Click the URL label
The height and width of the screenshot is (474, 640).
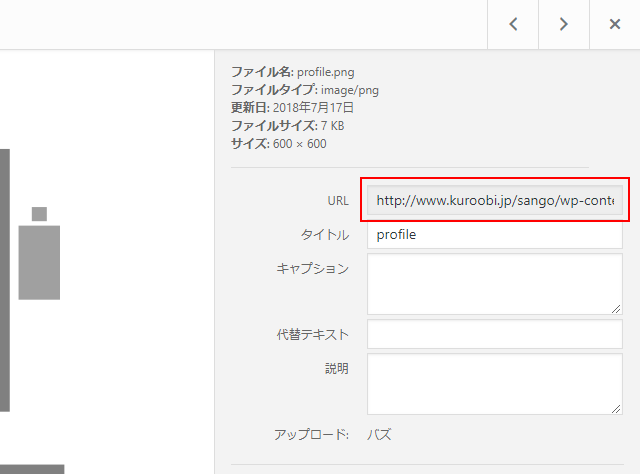[x=338, y=201]
